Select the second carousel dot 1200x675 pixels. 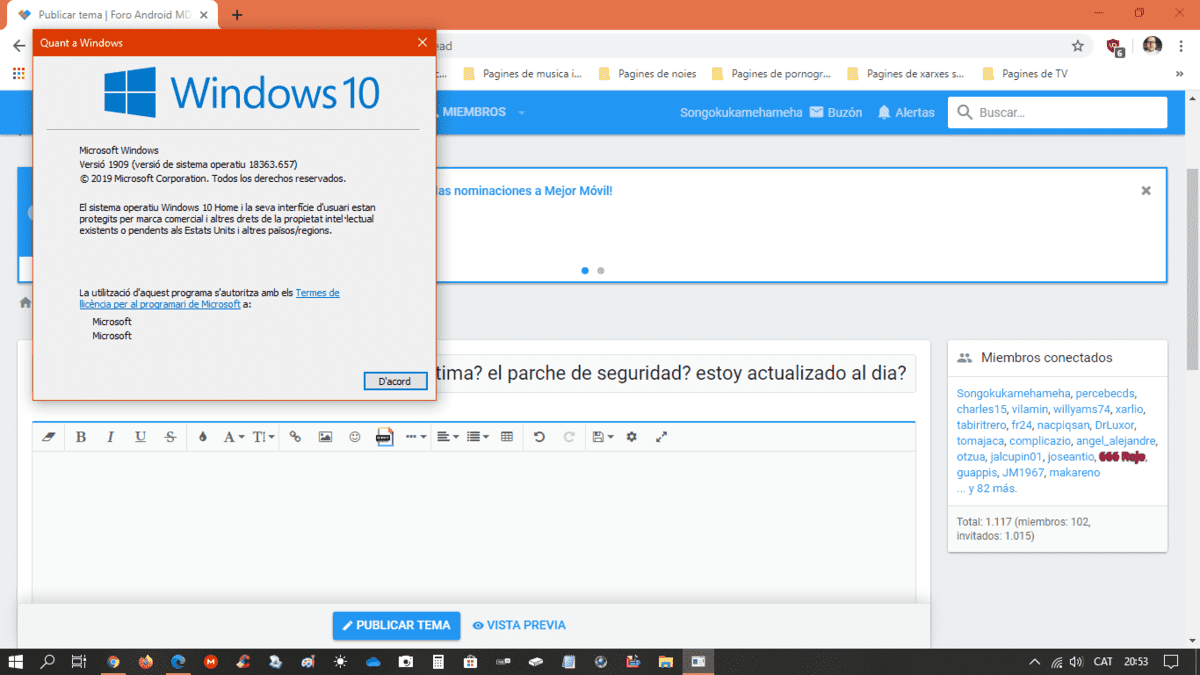coord(600,270)
